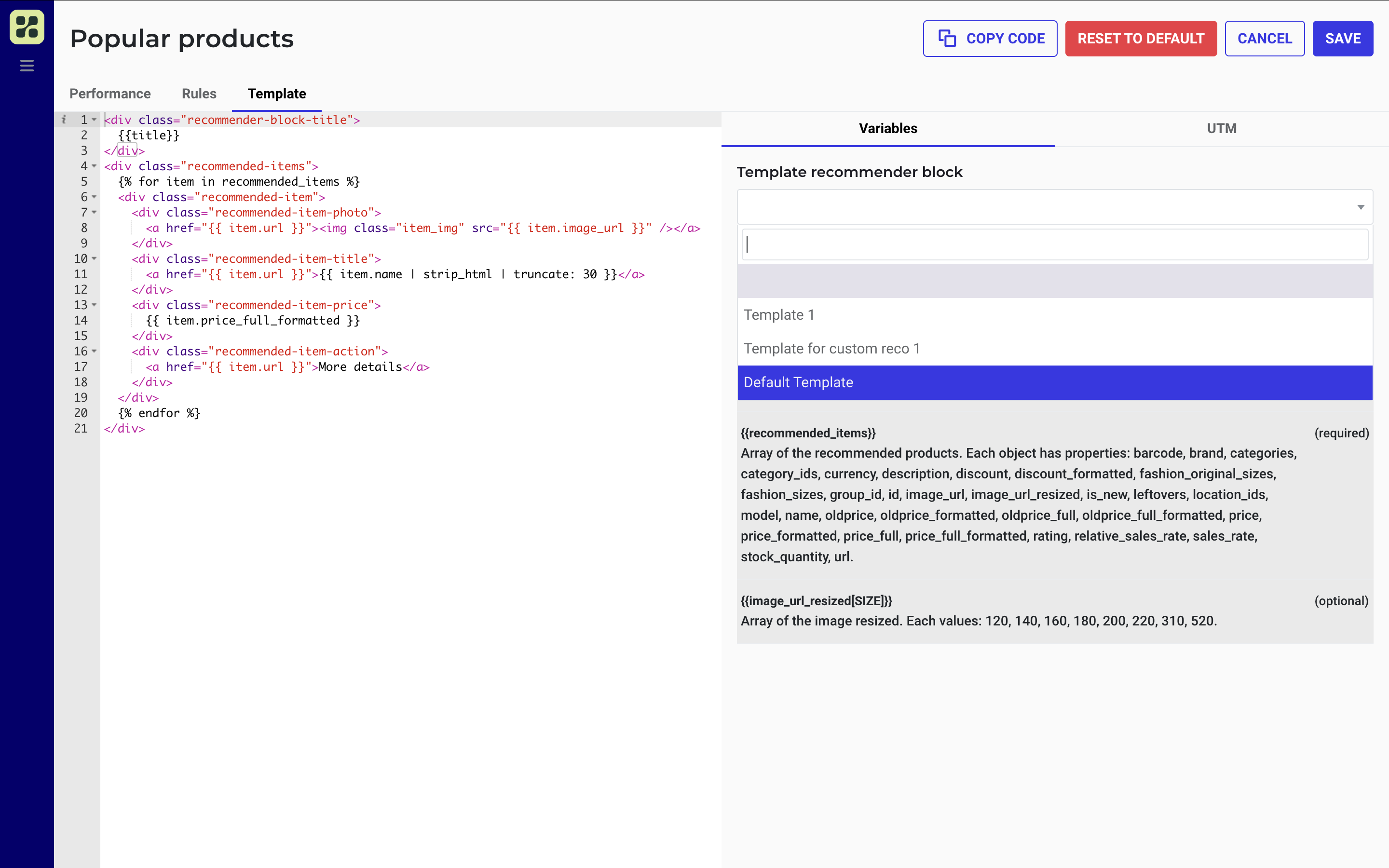
Task: Switch to the Performance tab
Action: [x=110, y=94]
